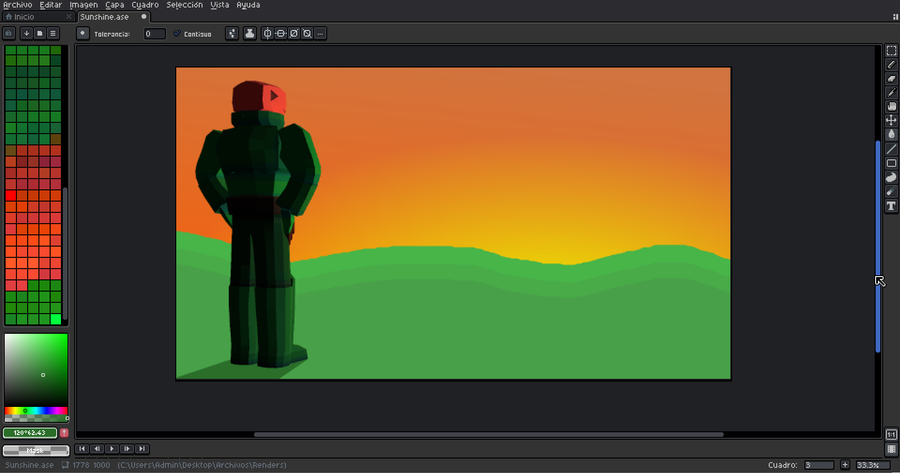The image size is (900, 473).
Task: Select the Rectangle shape tool
Action: tap(891, 163)
